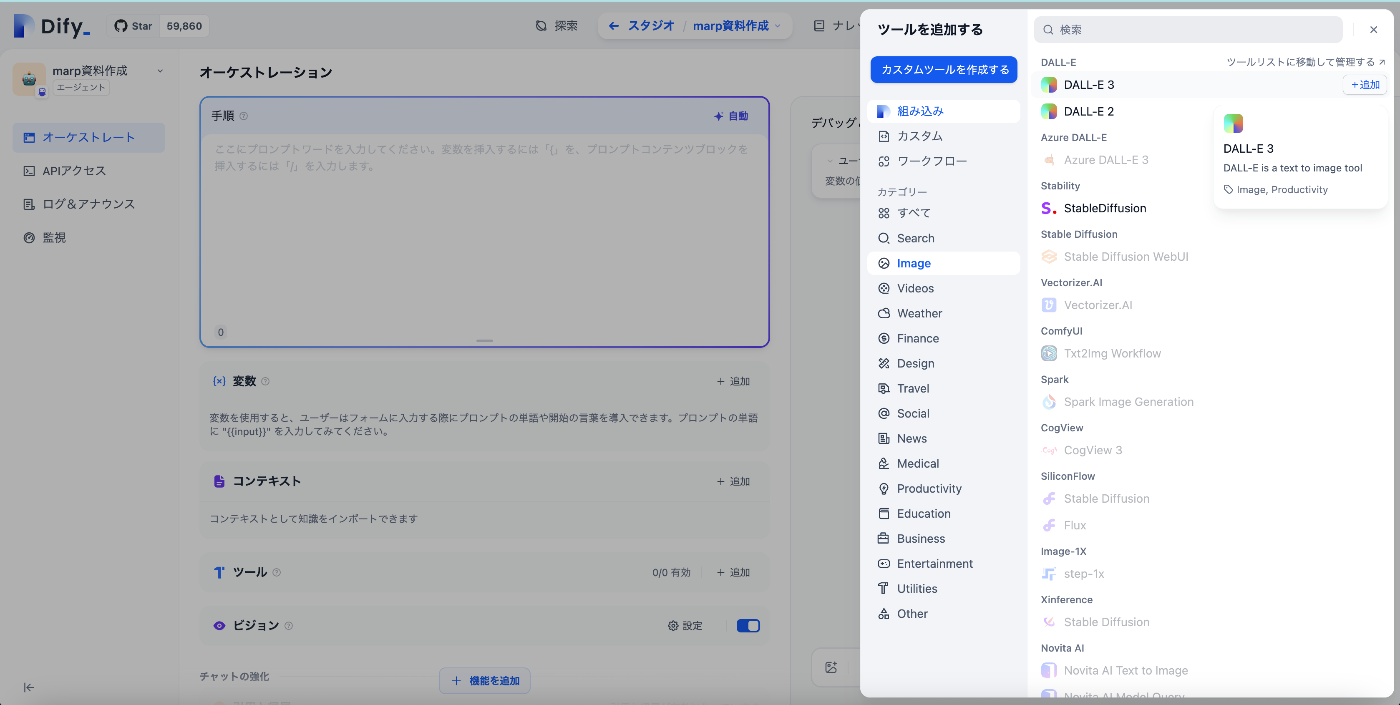This screenshot has height=705, width=1400.
Task: Select the Other category
Action: (943, 613)
